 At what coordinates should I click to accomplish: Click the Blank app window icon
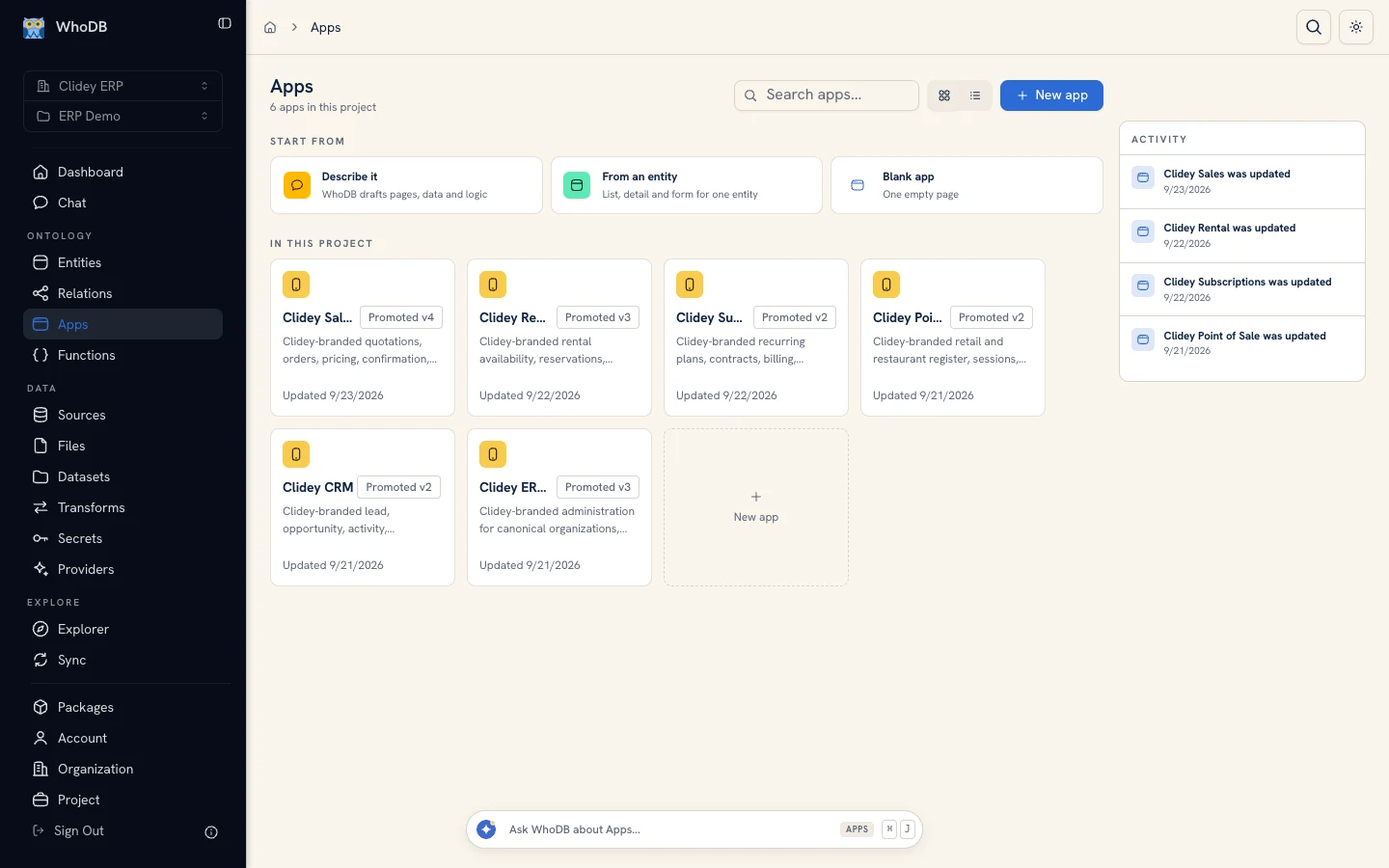tap(858, 185)
